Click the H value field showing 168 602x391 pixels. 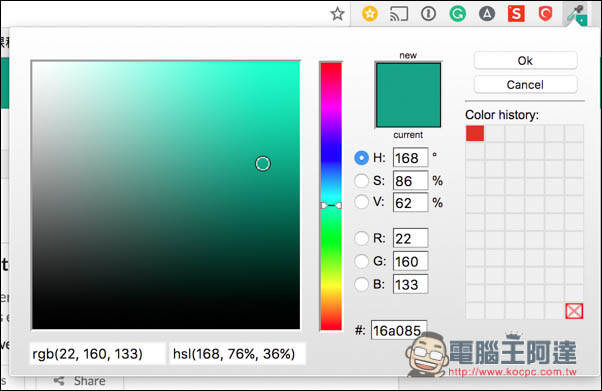click(410, 158)
